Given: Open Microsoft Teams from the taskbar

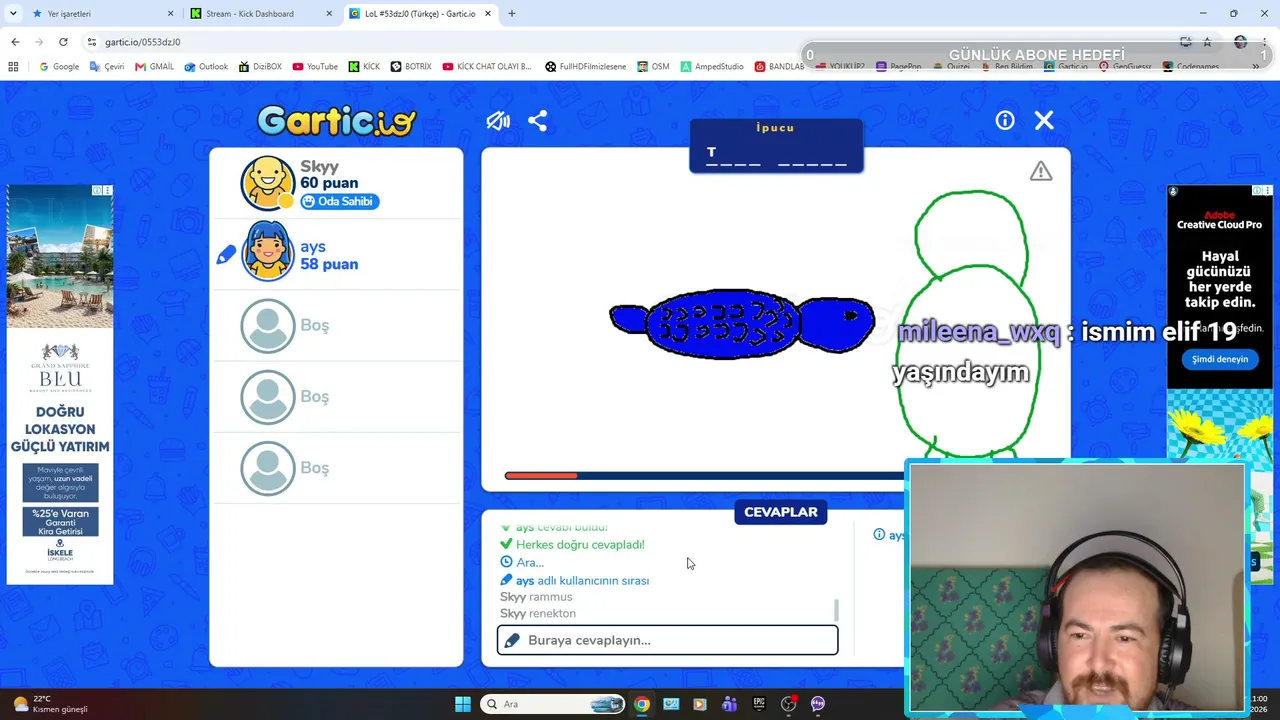Looking at the screenshot, I should pyautogui.click(x=729, y=704).
